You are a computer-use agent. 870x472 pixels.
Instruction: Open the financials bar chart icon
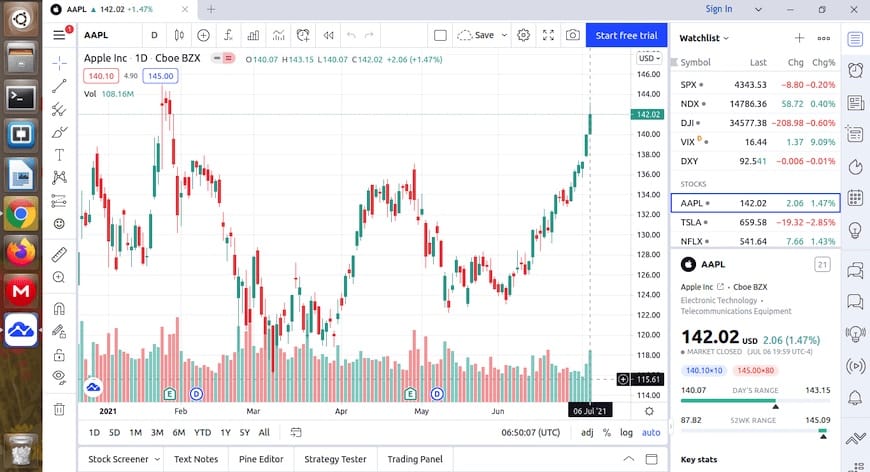click(253, 35)
